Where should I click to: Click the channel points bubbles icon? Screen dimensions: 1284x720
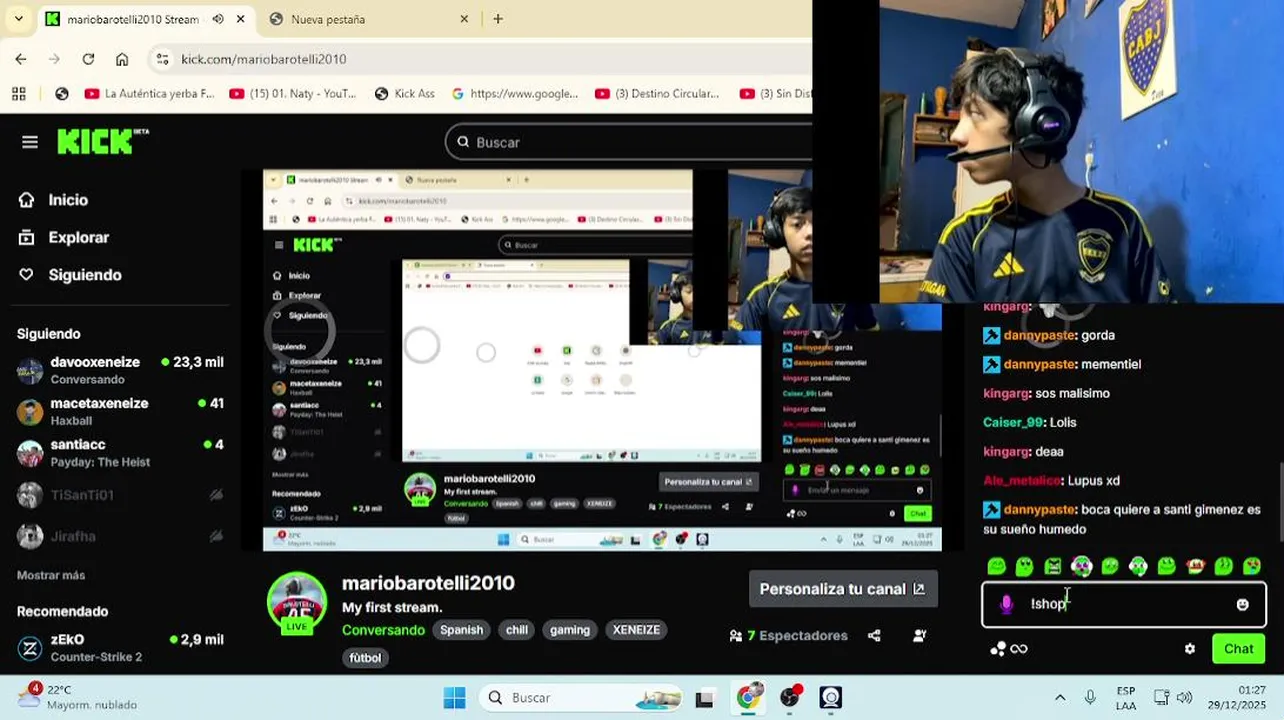pyautogui.click(x=997, y=648)
